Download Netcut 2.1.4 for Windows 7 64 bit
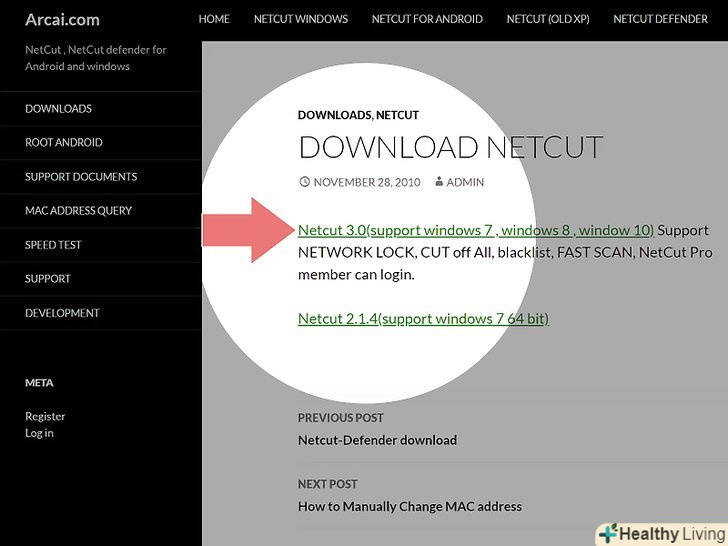This screenshot has width=728, height=546. click(x=423, y=319)
